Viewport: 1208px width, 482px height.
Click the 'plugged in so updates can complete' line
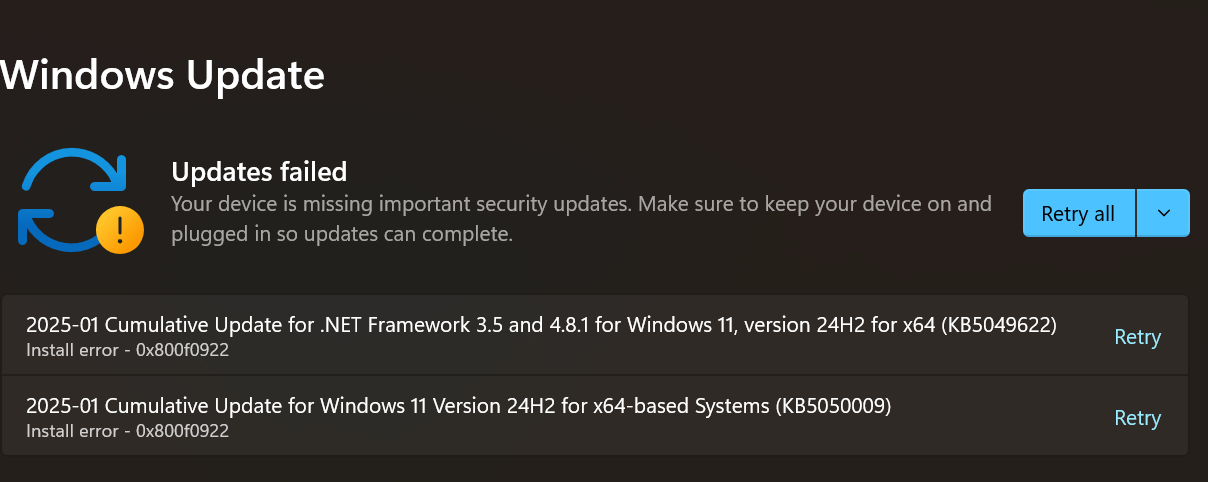click(342, 235)
